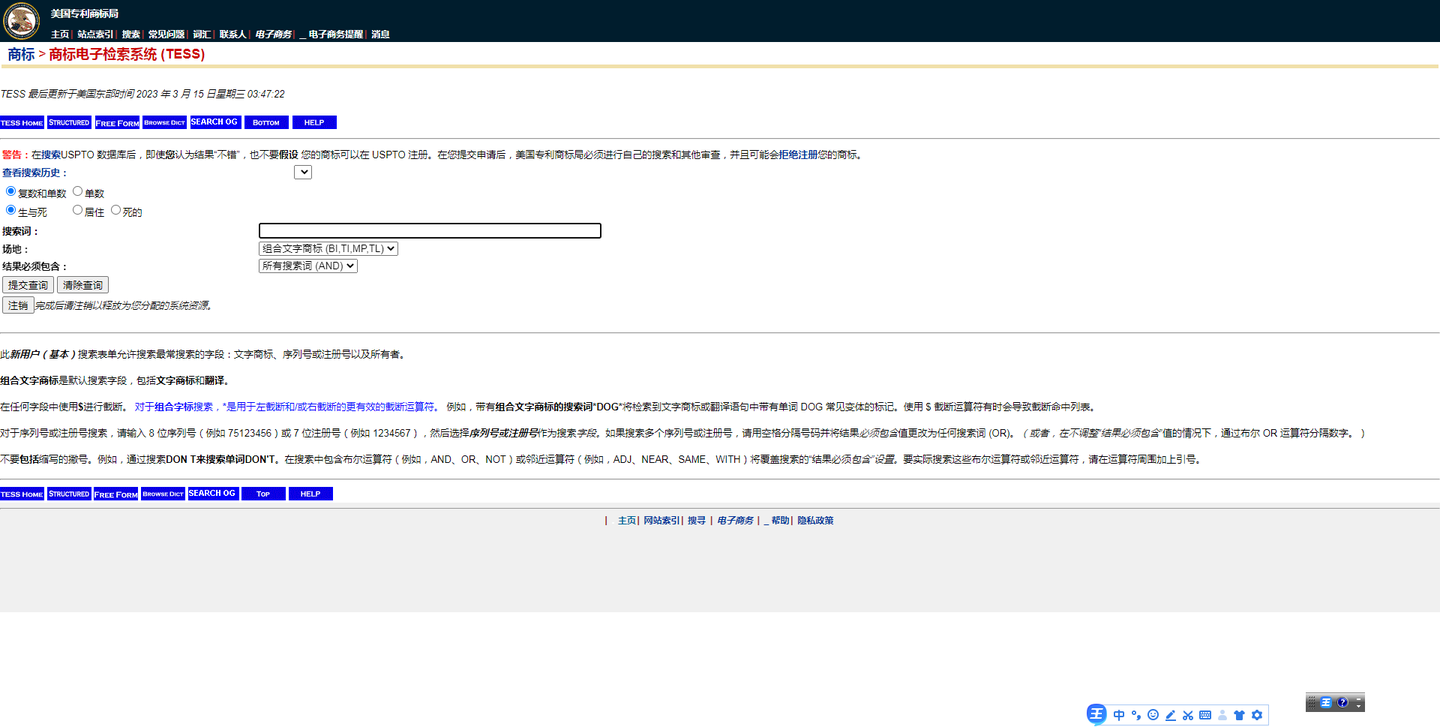Click the lower Structured button
The height and width of the screenshot is (727, 1440).
click(x=69, y=494)
